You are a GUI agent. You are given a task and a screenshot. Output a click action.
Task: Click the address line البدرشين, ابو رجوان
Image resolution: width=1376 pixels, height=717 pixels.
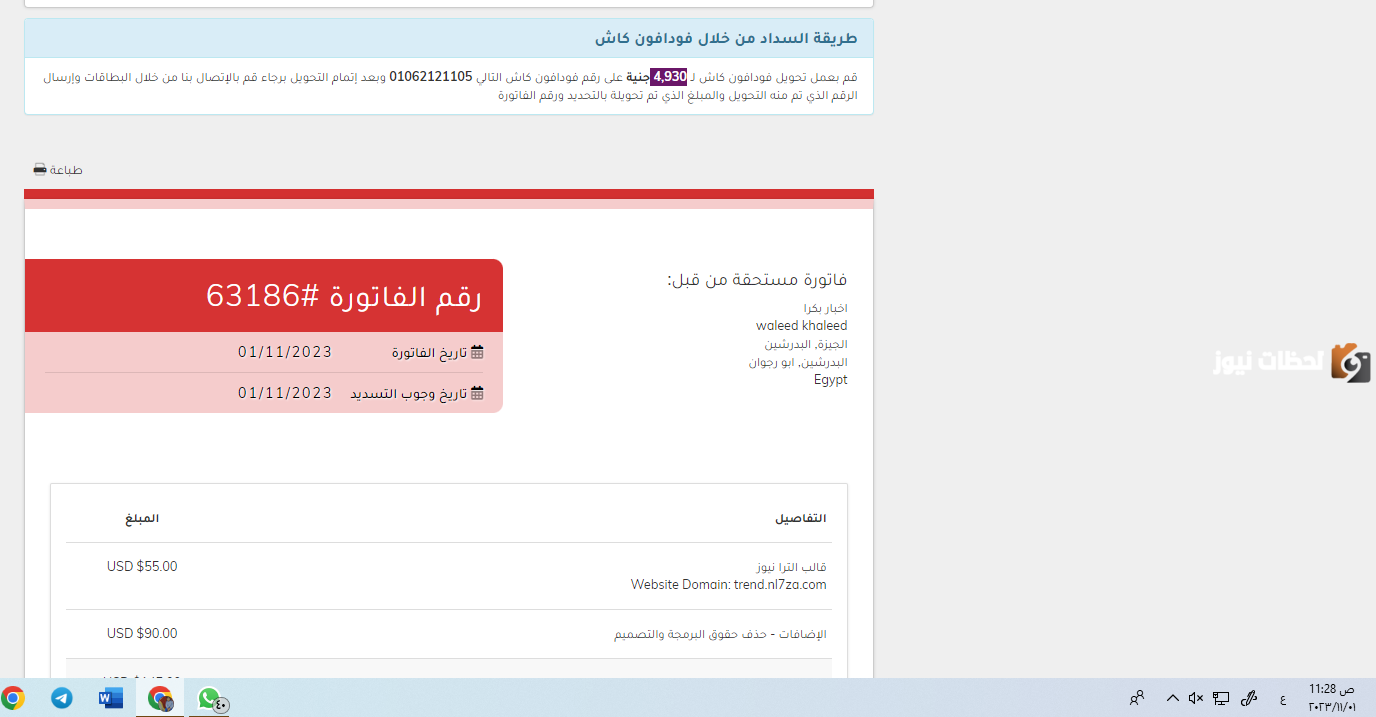(798, 362)
